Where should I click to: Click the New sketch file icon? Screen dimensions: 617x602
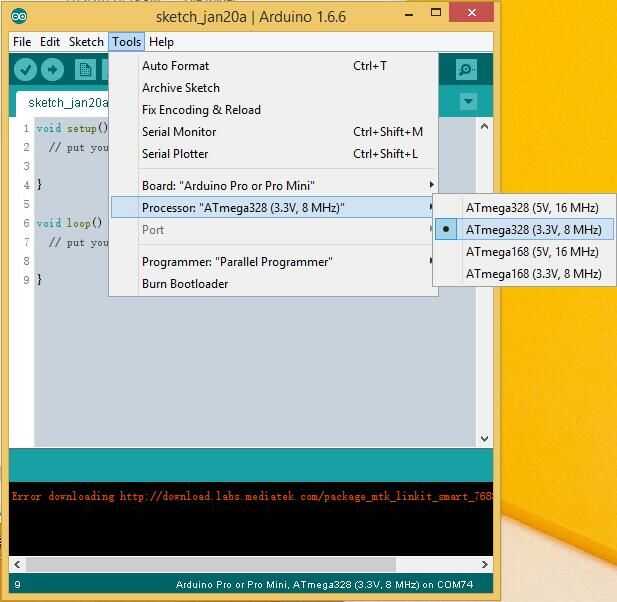[85, 70]
